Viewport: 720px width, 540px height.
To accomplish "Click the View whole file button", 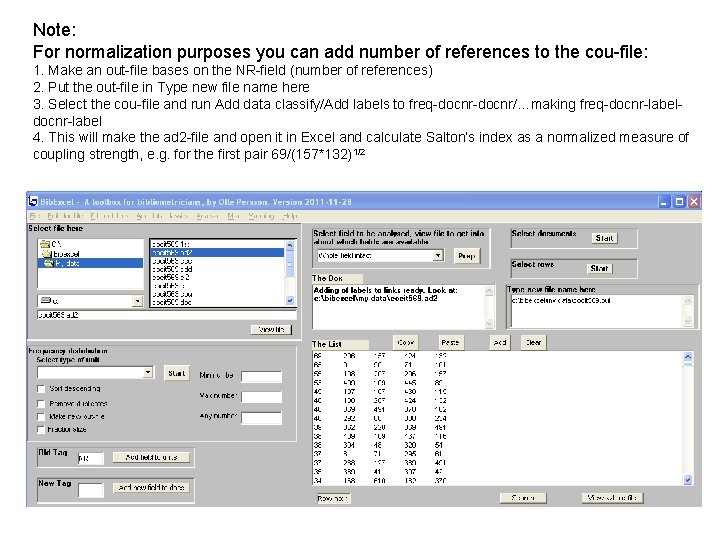I will click(613, 498).
